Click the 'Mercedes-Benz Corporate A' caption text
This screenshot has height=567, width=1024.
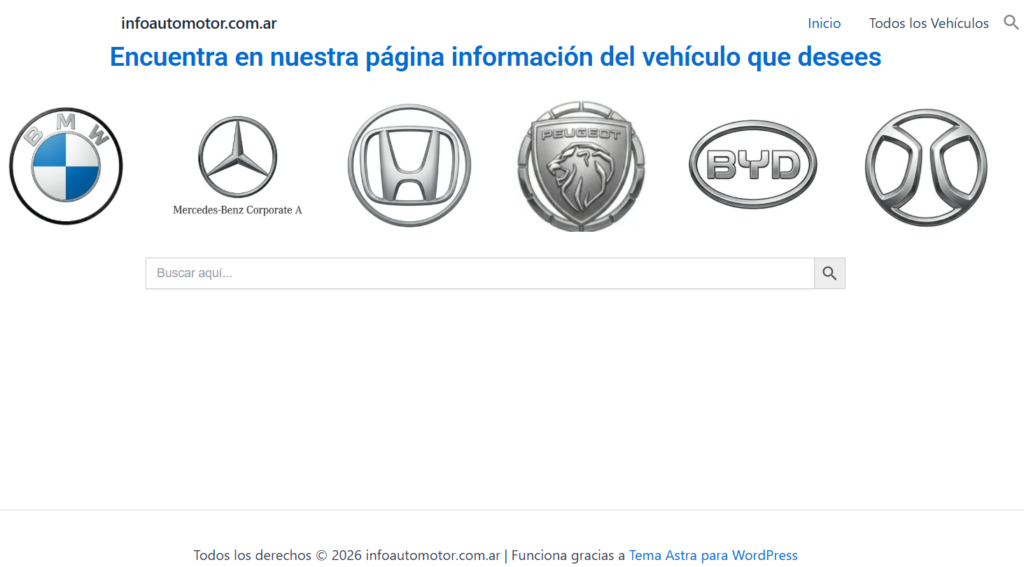tap(237, 210)
